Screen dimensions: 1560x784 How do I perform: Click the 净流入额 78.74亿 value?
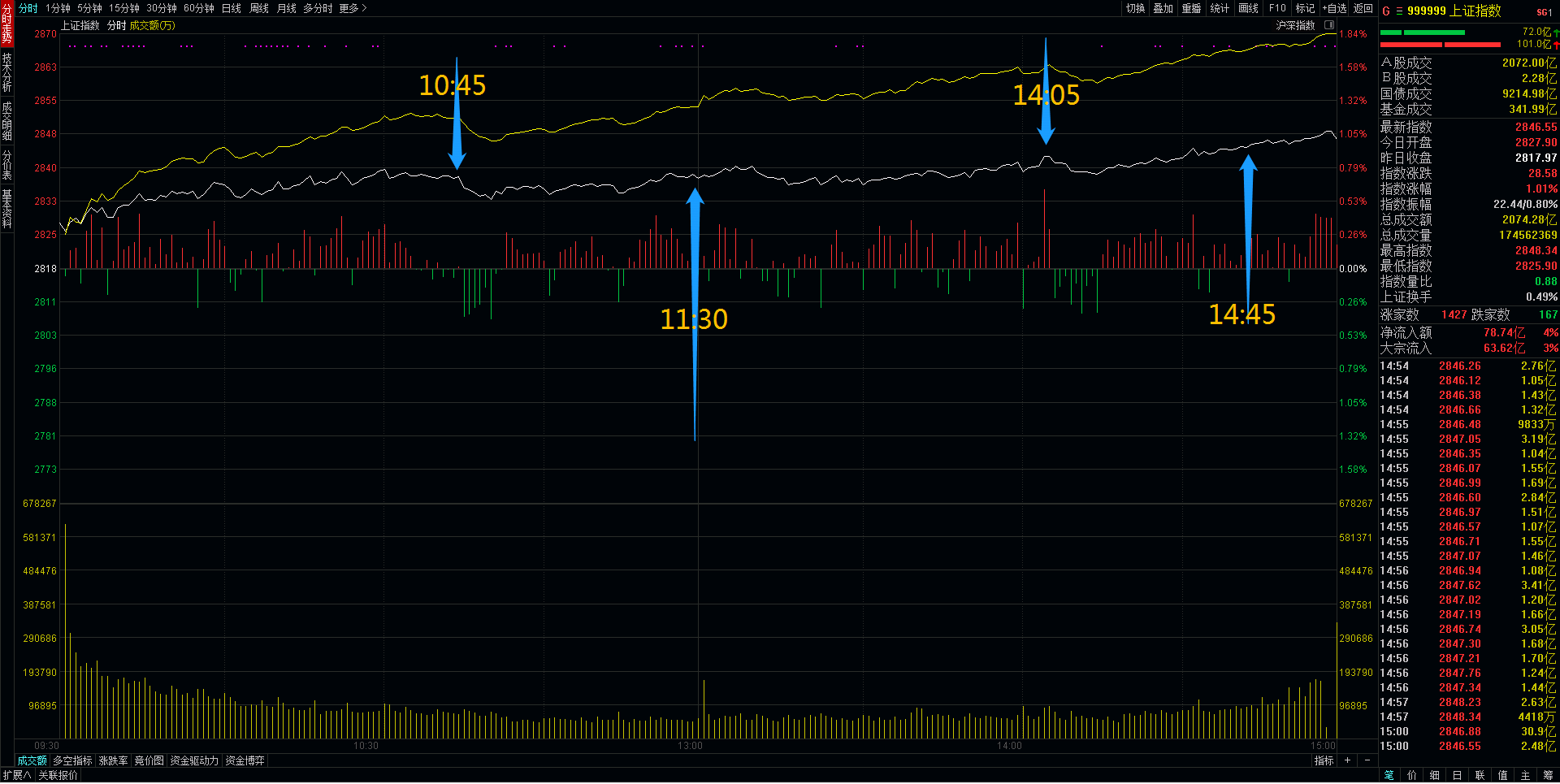click(x=1505, y=333)
